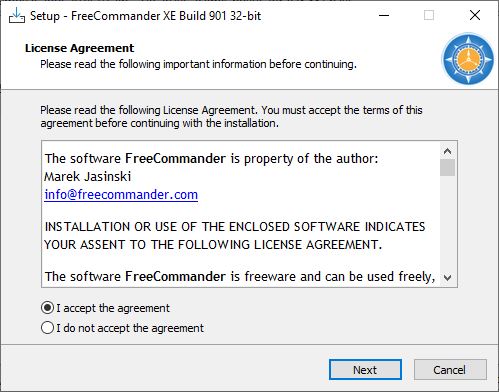Click the scrollbar track below the thumb
Image resolution: width=499 pixels, height=392 pixels.
(x=447, y=223)
